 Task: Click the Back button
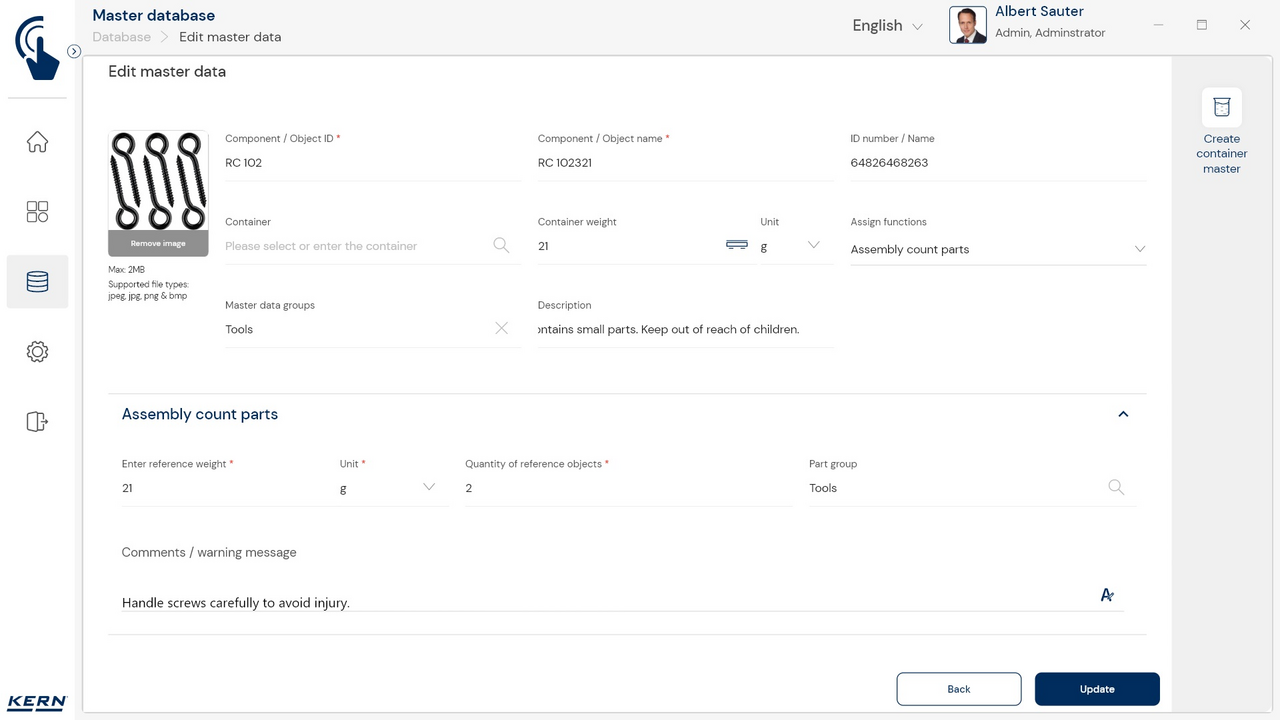point(958,689)
